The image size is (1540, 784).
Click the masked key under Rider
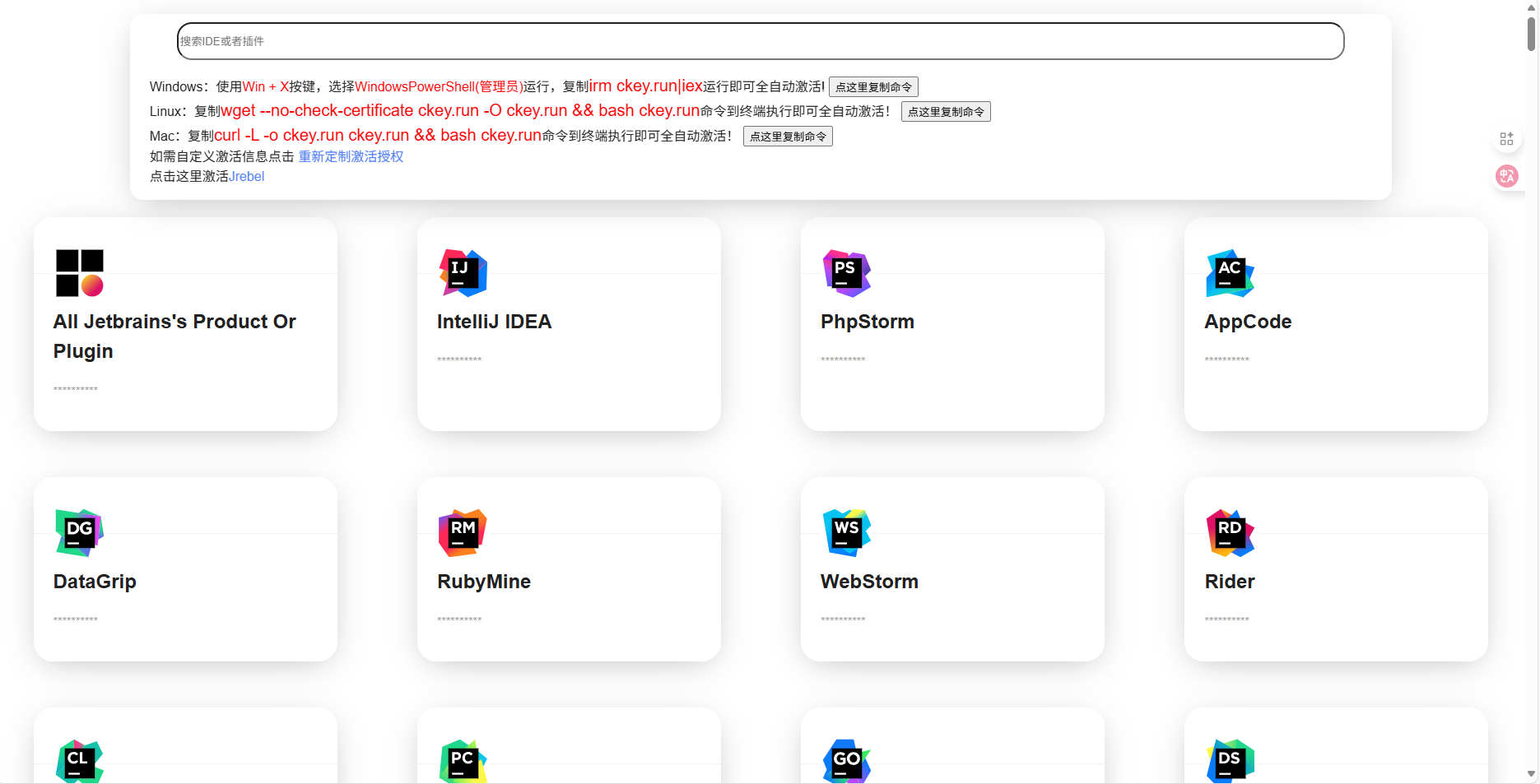(1226, 619)
